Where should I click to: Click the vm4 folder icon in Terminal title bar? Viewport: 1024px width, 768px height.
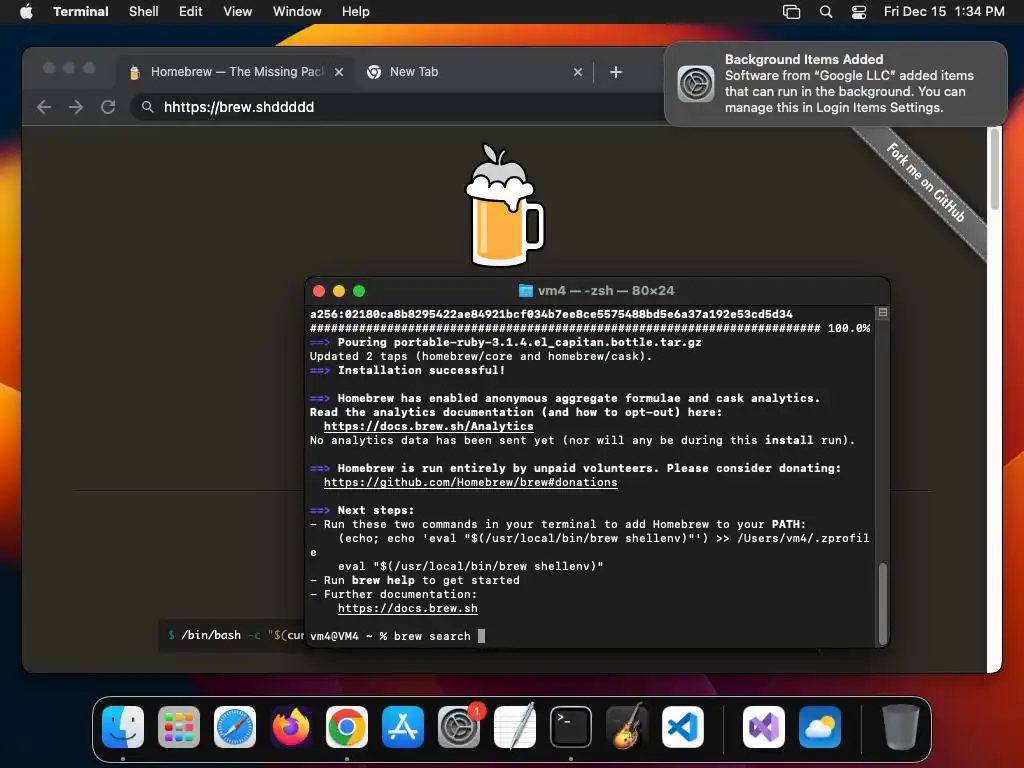click(x=526, y=291)
